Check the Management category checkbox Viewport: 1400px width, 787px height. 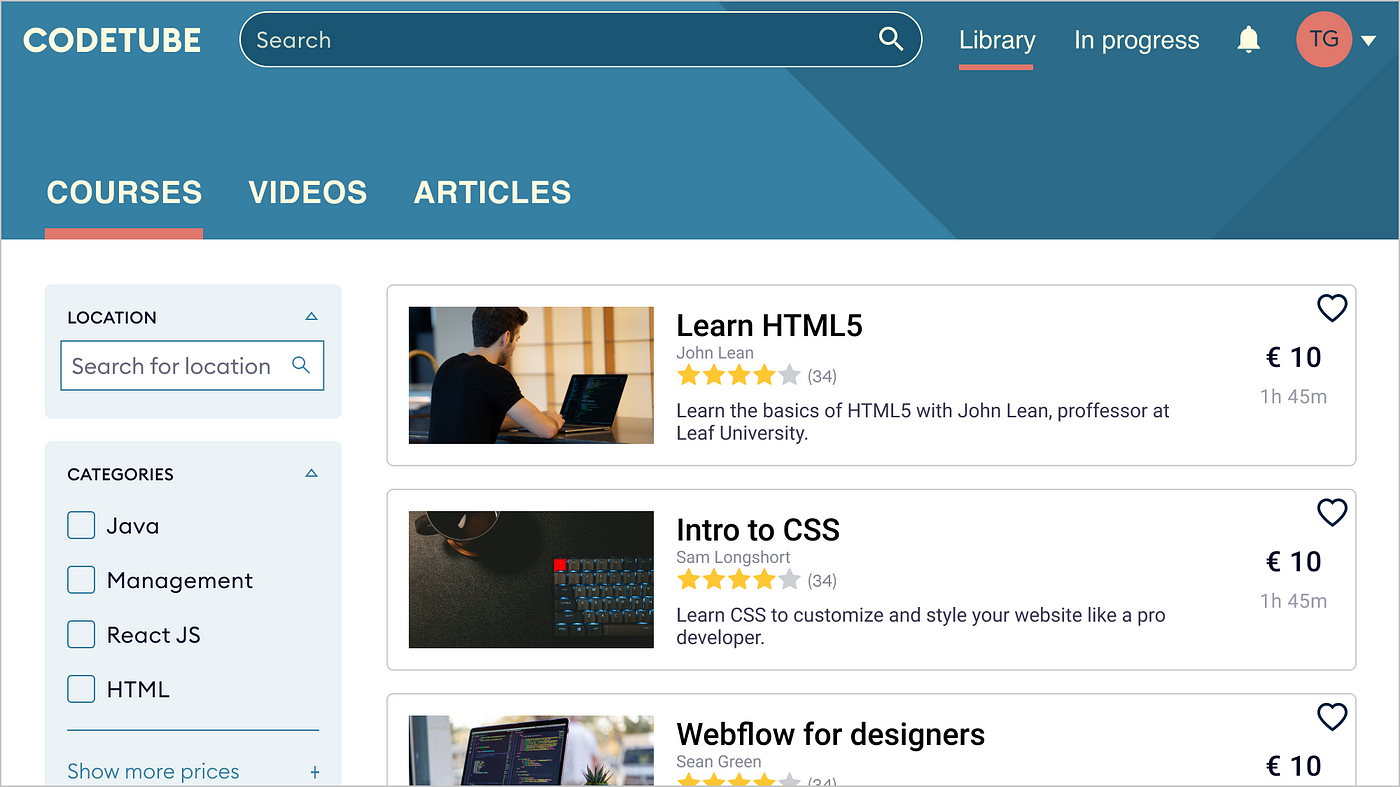81,580
